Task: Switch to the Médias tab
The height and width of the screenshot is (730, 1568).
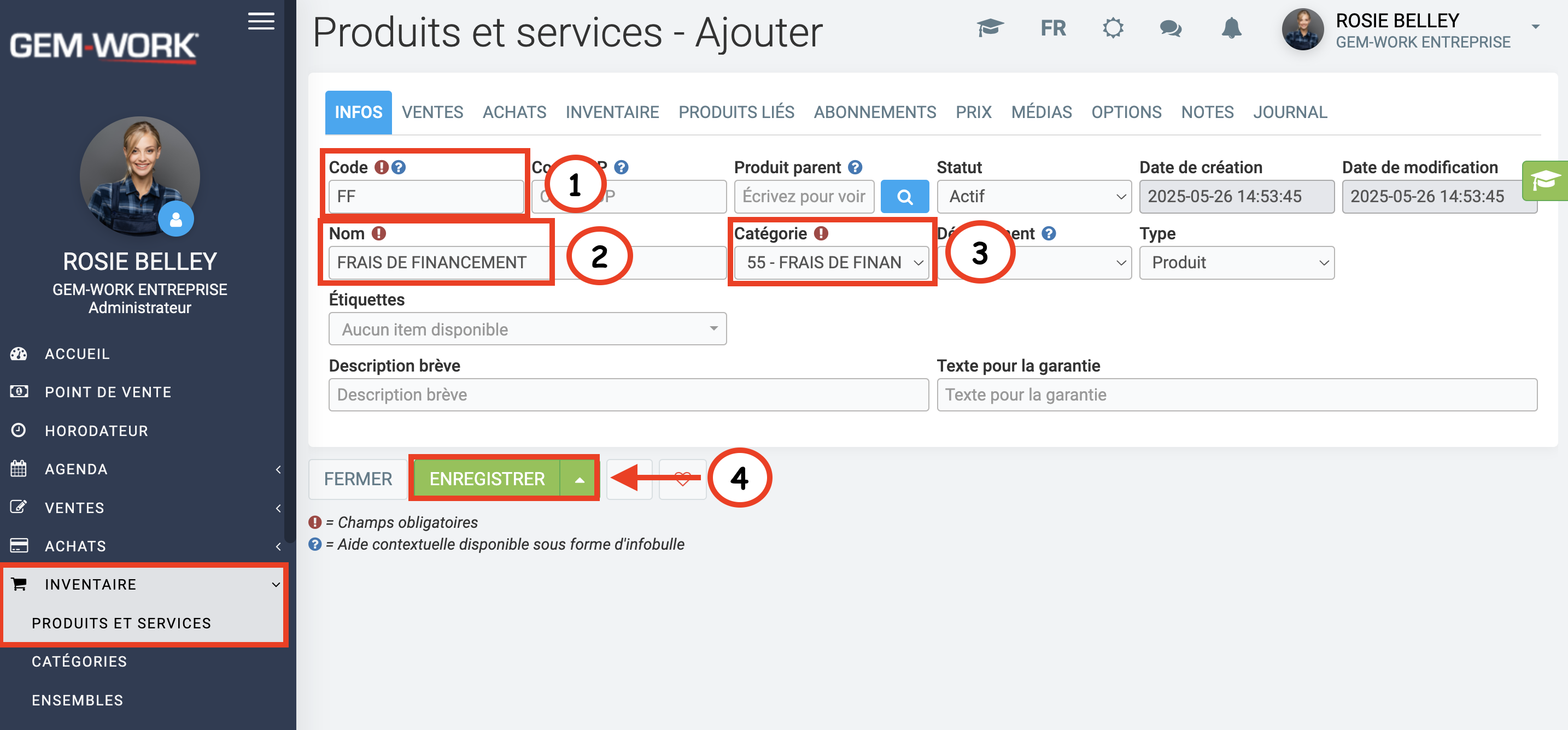Action: click(x=1041, y=113)
